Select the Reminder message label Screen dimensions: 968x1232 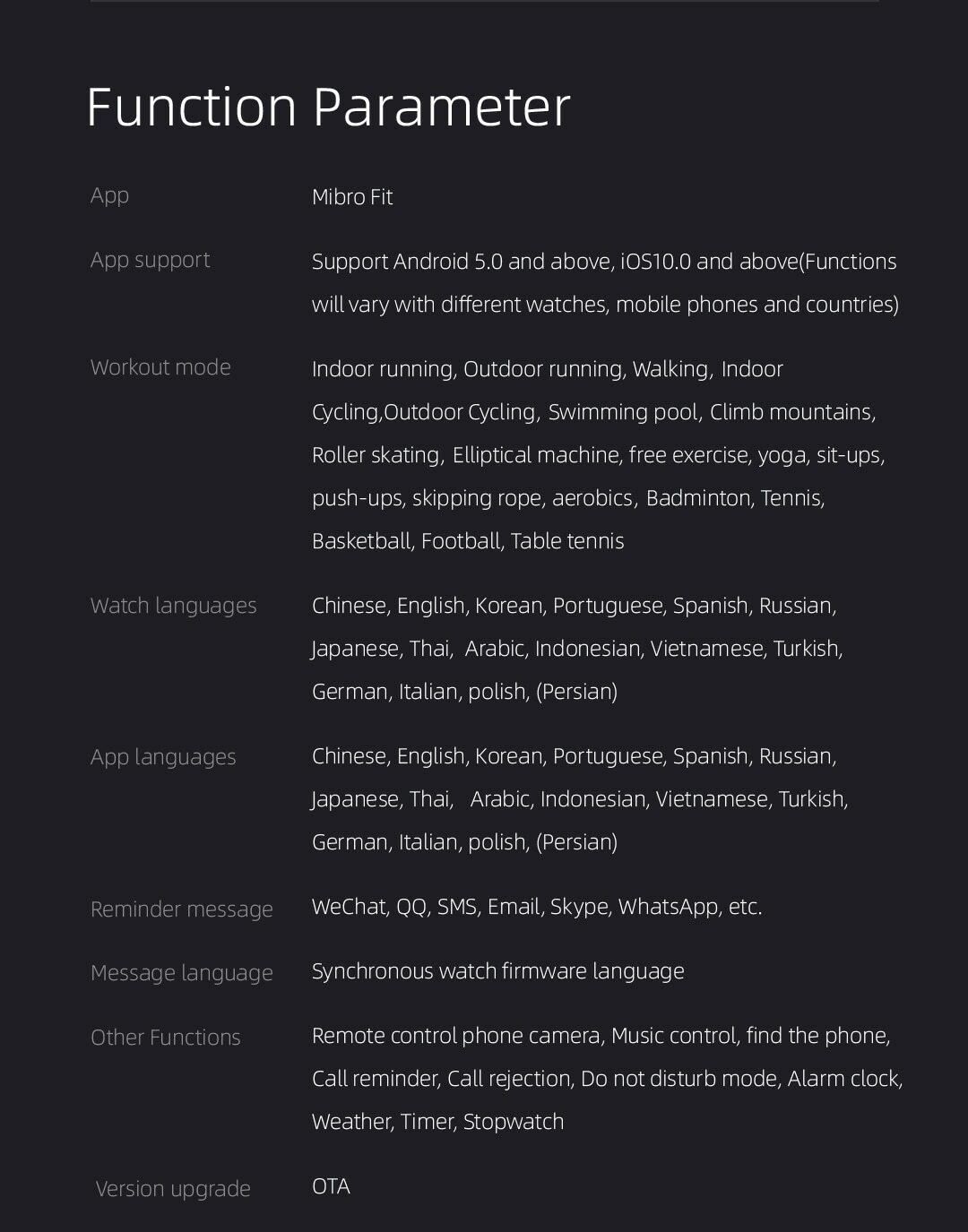182,909
